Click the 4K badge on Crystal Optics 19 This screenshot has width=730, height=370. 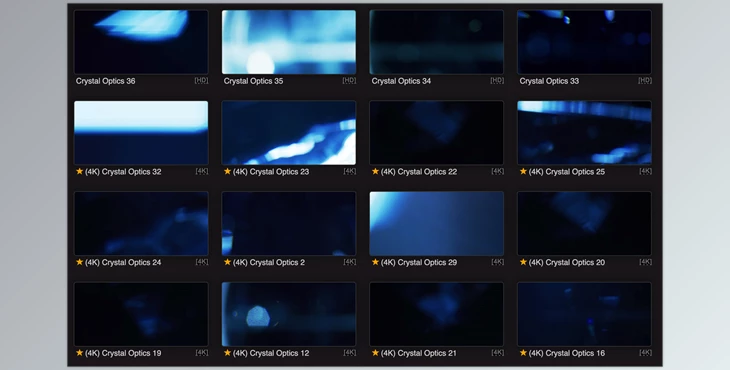point(202,353)
